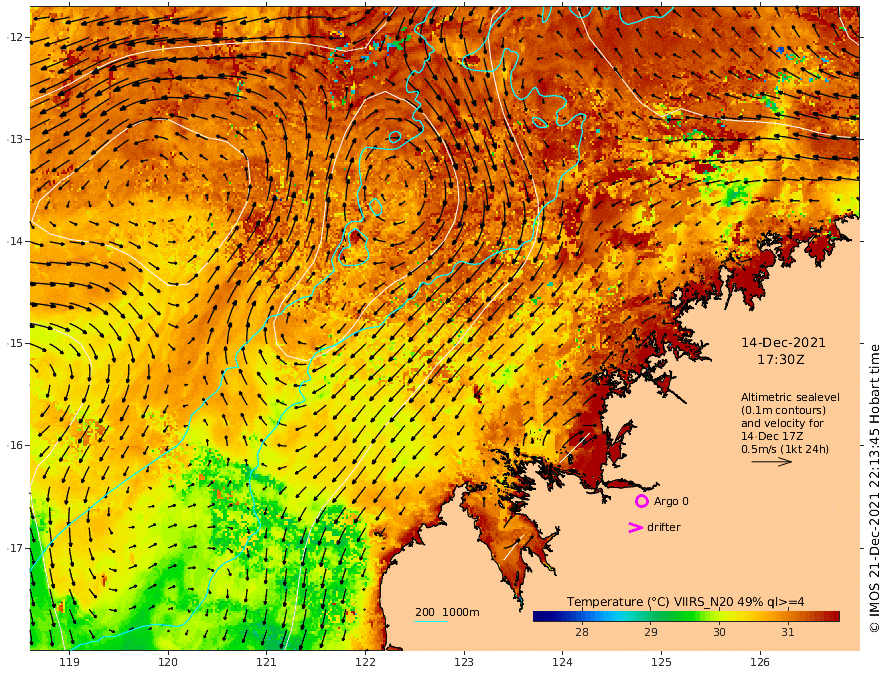Screen dimensions: 880x680
Task: Click the 'Temperature (°C) VIIRS_N20 49% ql>=4' title
Action: tap(685, 601)
